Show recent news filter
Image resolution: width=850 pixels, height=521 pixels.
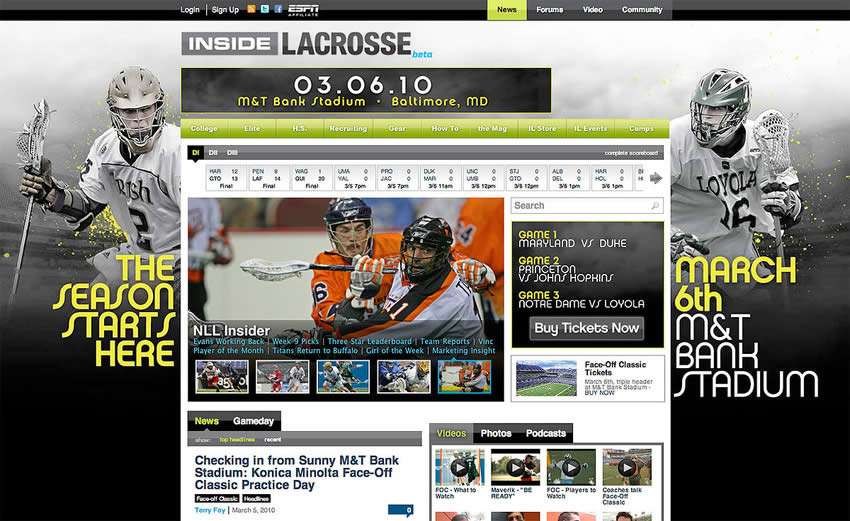click(x=273, y=440)
